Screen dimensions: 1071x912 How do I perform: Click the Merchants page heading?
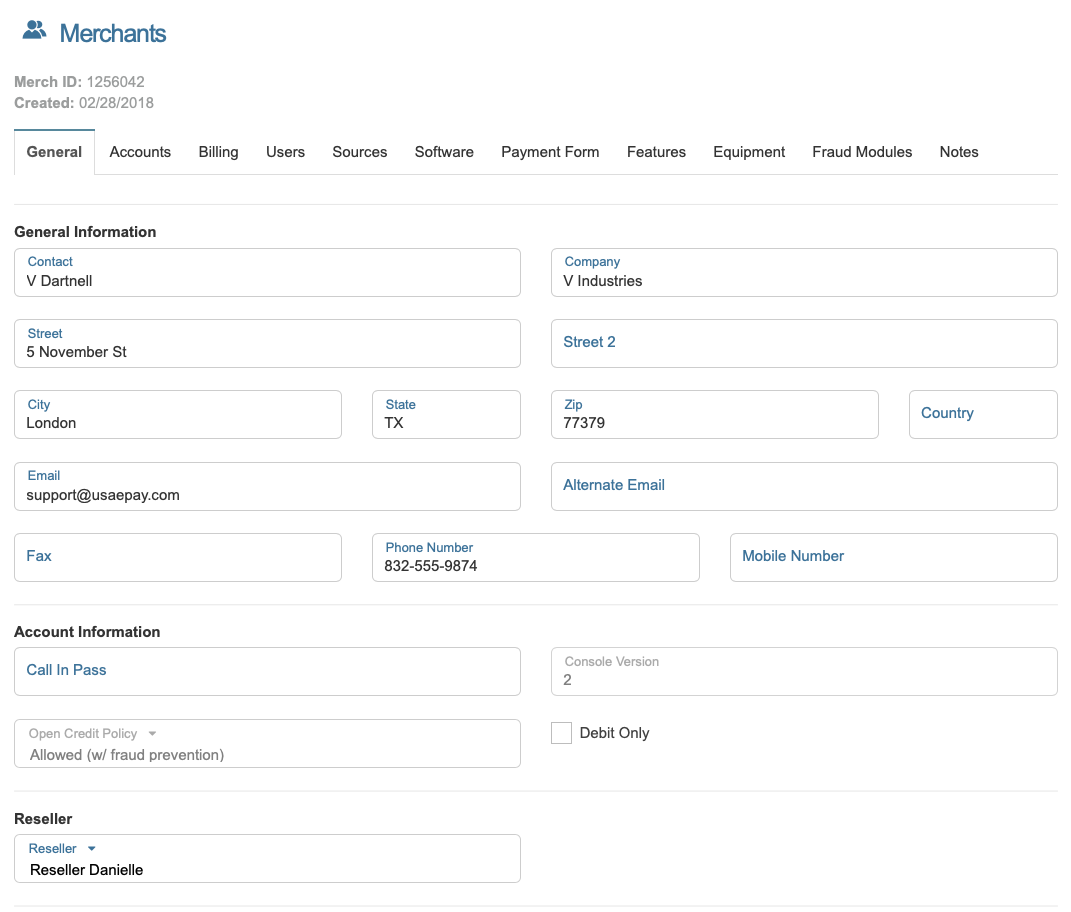coord(113,33)
